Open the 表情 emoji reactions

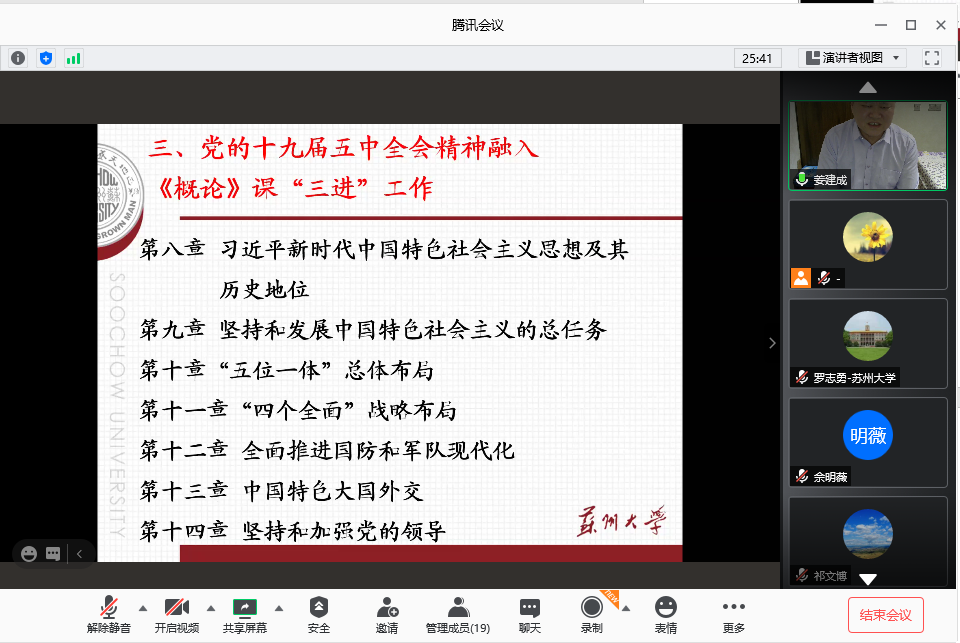click(x=665, y=613)
